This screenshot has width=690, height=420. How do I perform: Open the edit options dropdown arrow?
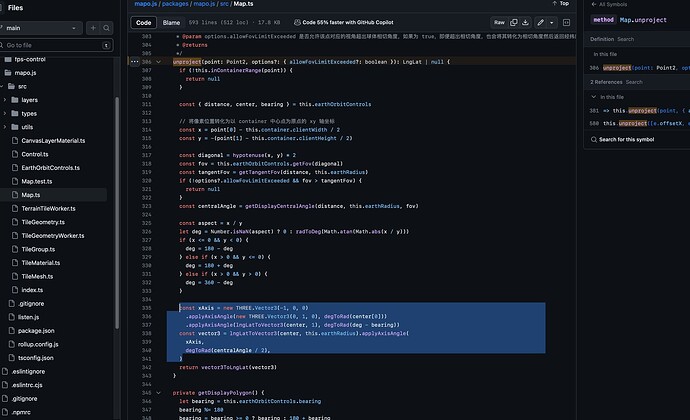[x=552, y=22]
